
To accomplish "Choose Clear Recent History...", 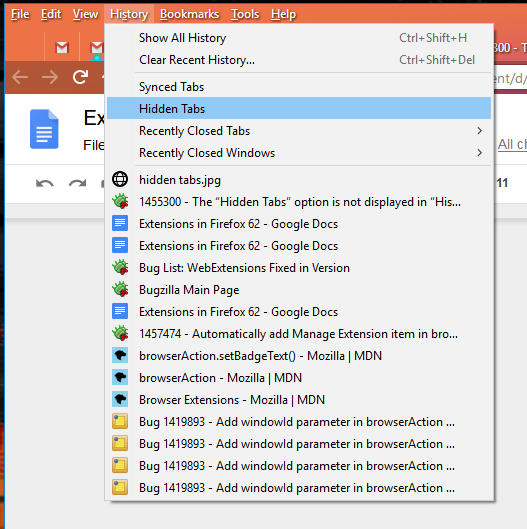I will (299, 60).
